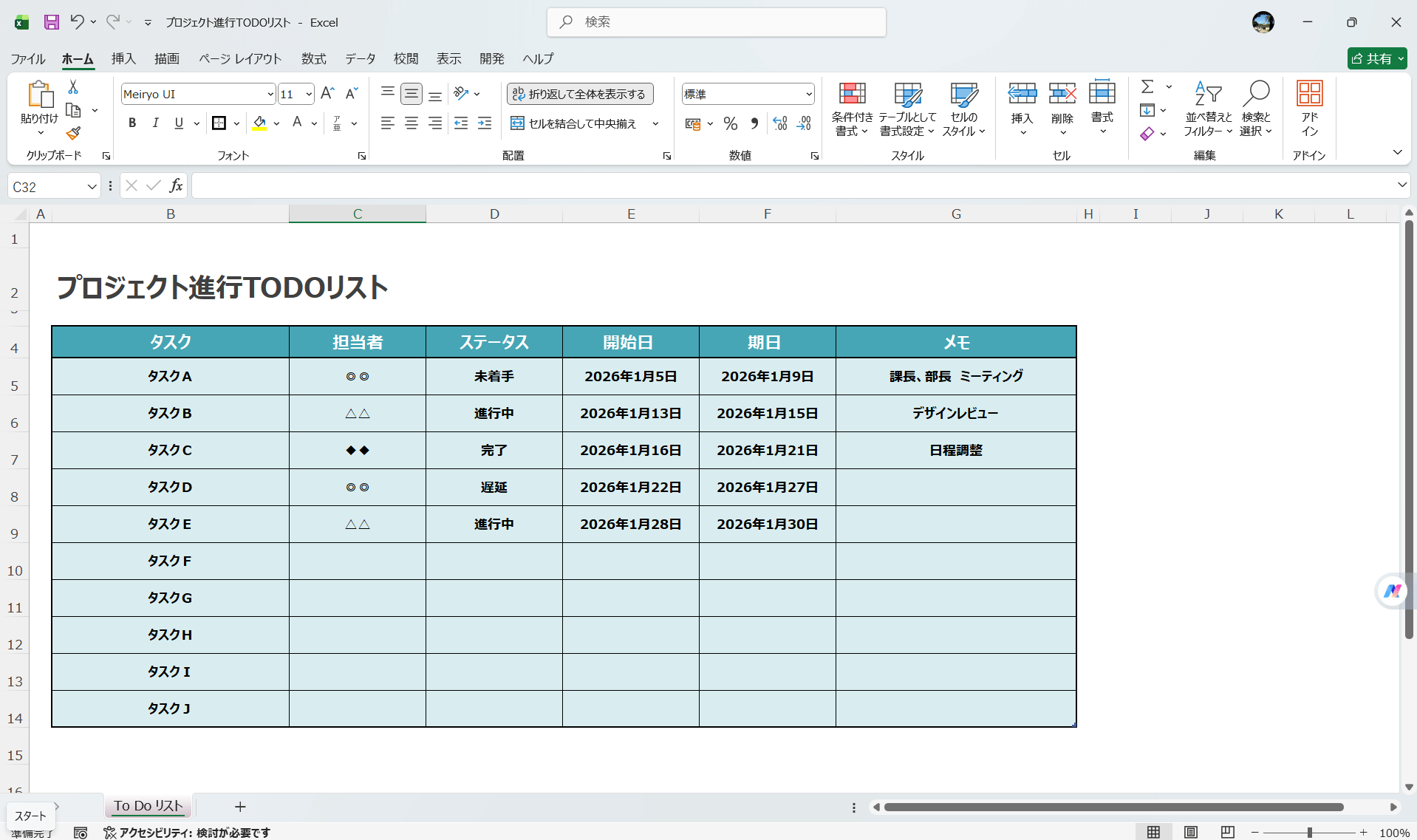Open the 挿入 ribbon tab

123,58
